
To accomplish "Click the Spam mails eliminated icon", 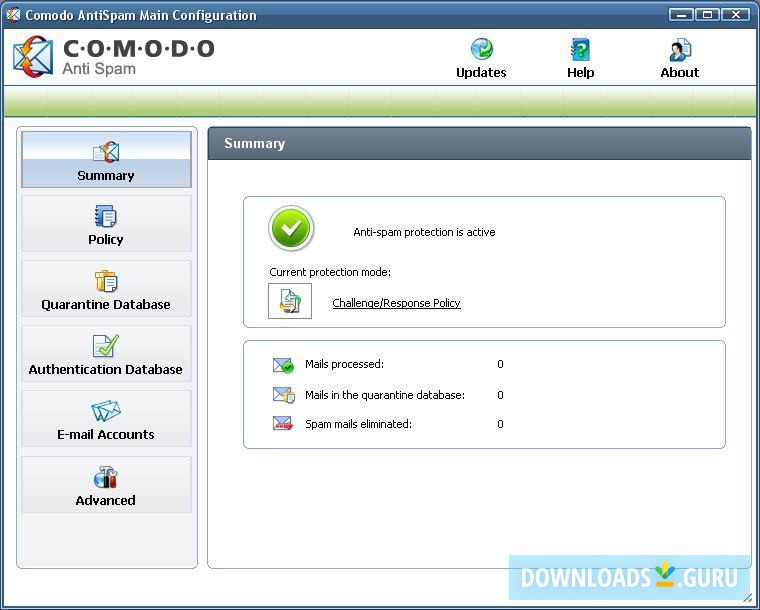I will tap(283, 423).
